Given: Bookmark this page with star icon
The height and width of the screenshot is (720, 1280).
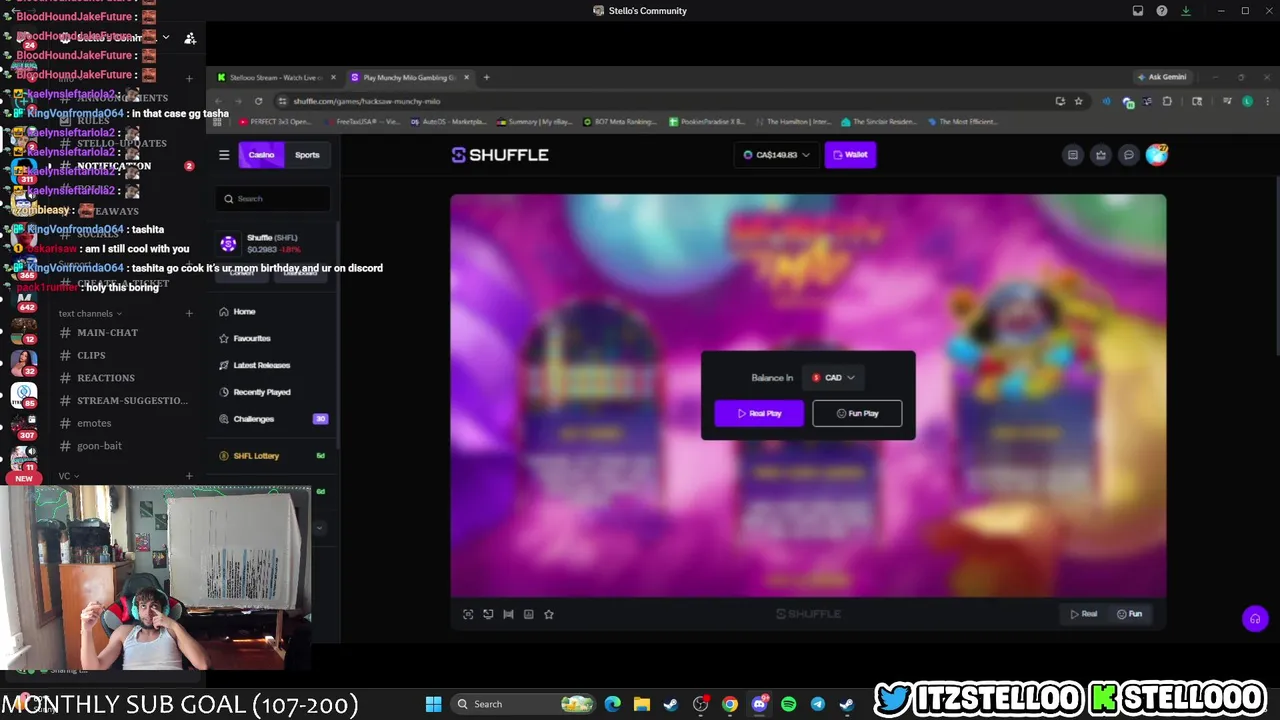Looking at the screenshot, I should coord(1078,101).
